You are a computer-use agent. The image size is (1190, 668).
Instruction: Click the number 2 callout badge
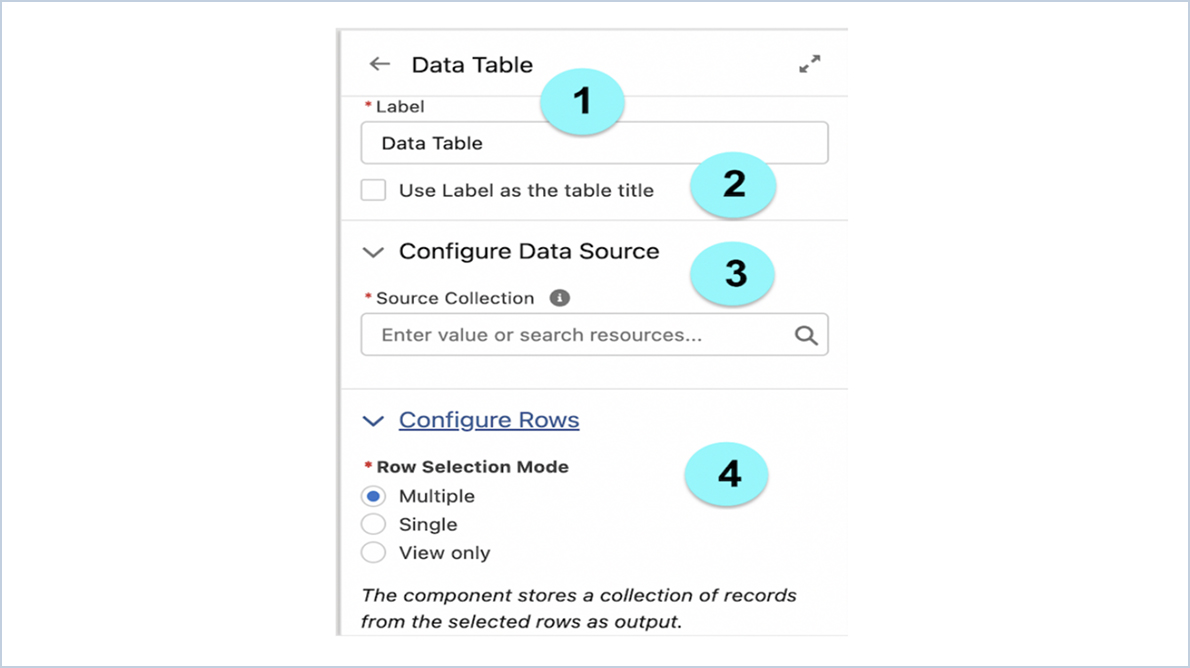point(732,184)
